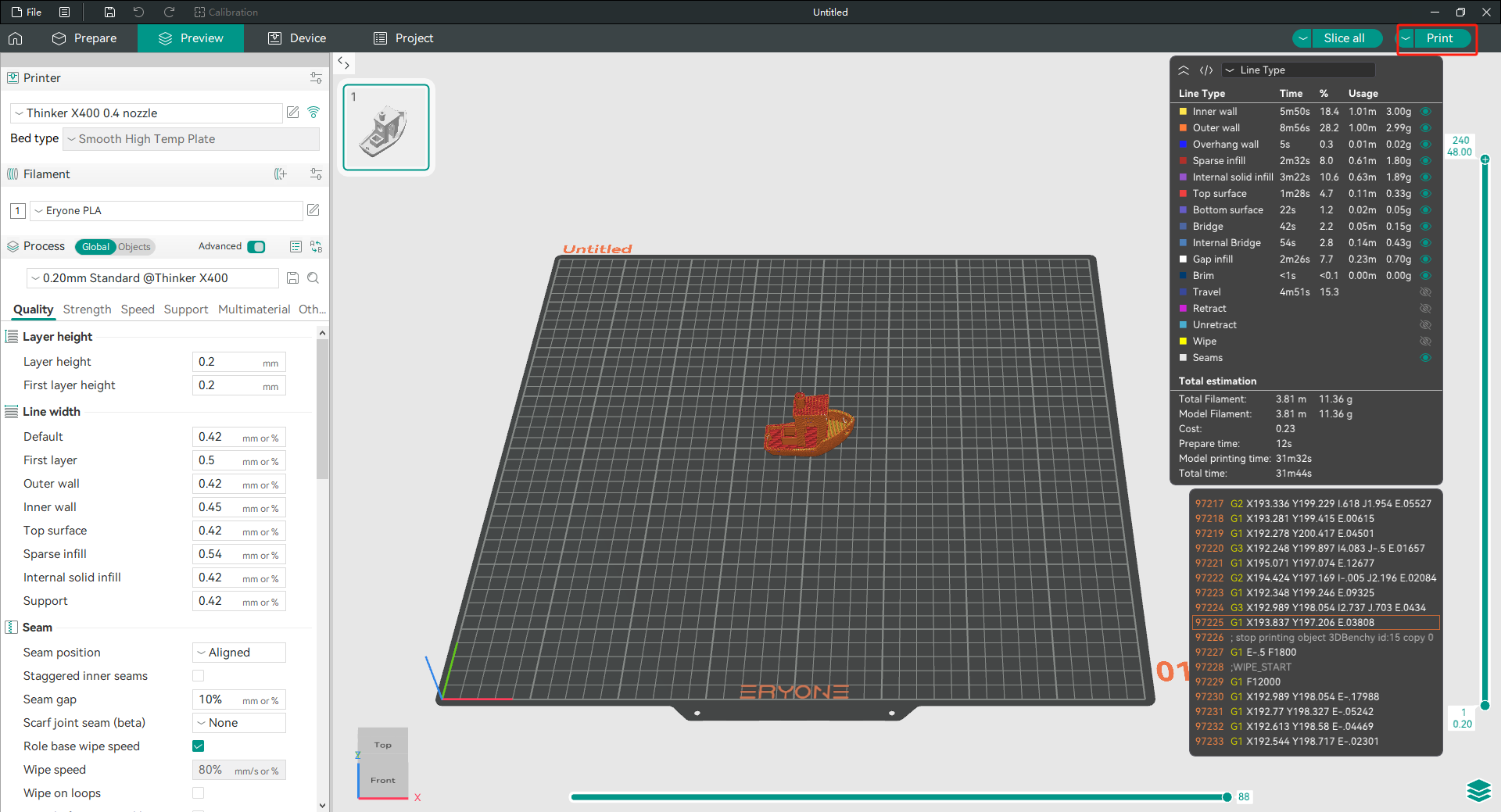Image resolution: width=1501 pixels, height=812 pixels.
Task: Click the Print button
Action: pyautogui.click(x=1440, y=38)
